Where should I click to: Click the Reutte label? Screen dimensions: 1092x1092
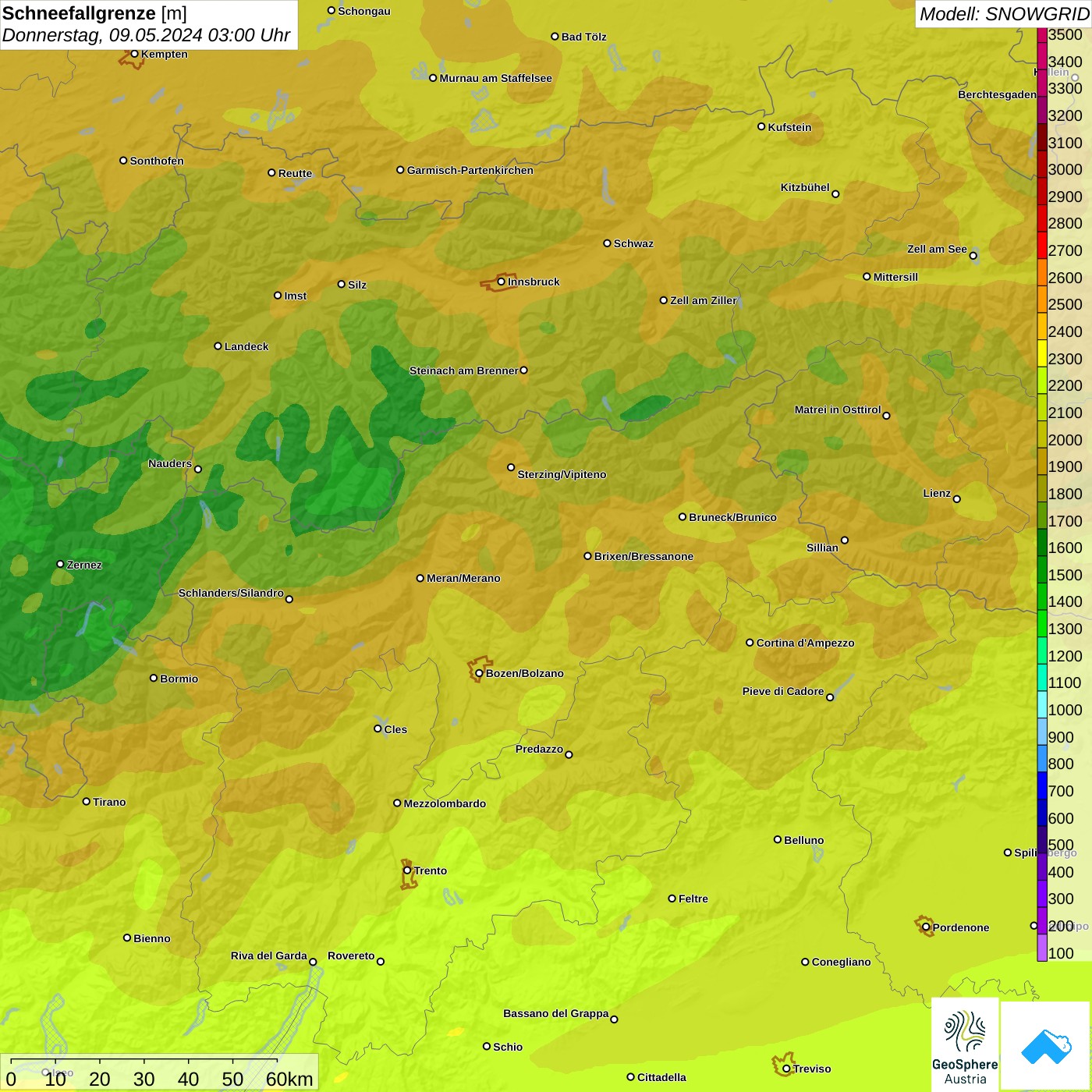coord(295,173)
